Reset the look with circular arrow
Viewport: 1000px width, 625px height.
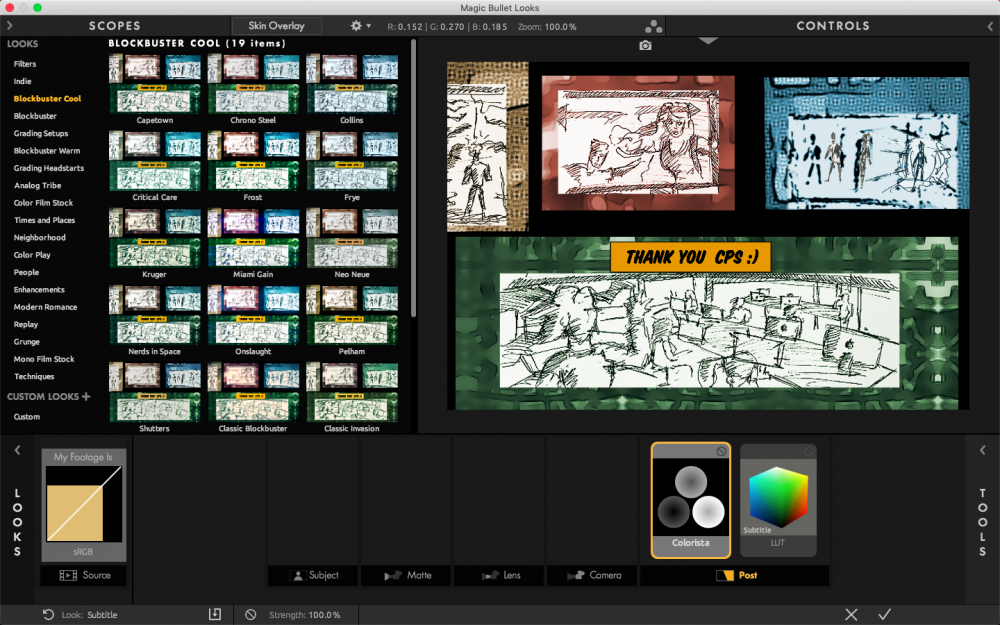click(x=48, y=615)
